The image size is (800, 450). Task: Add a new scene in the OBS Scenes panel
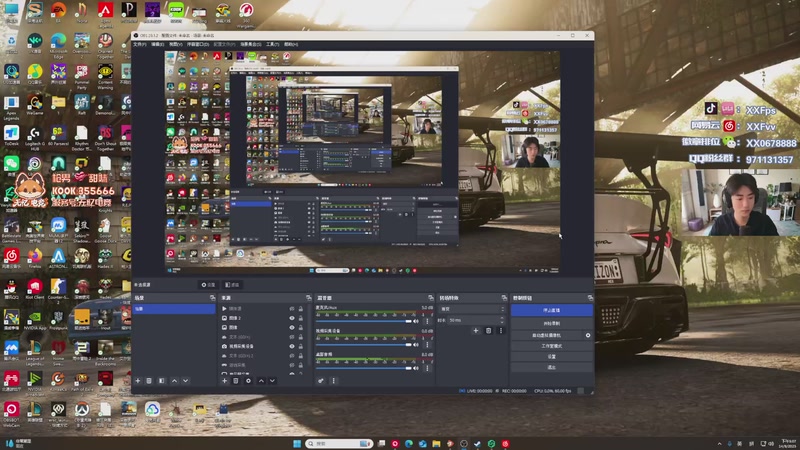pyautogui.click(x=138, y=381)
